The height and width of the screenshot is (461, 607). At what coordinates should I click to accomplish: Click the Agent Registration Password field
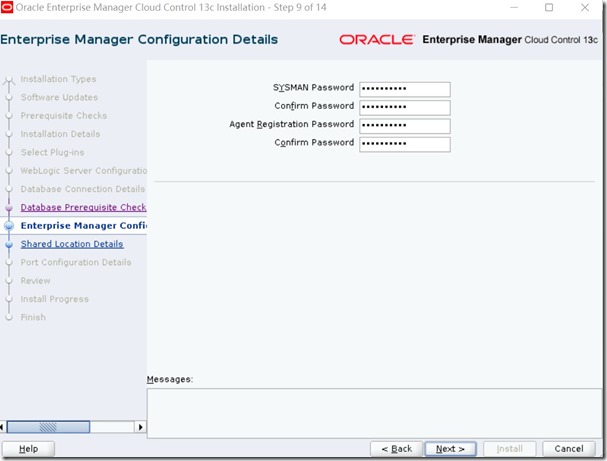pos(405,126)
